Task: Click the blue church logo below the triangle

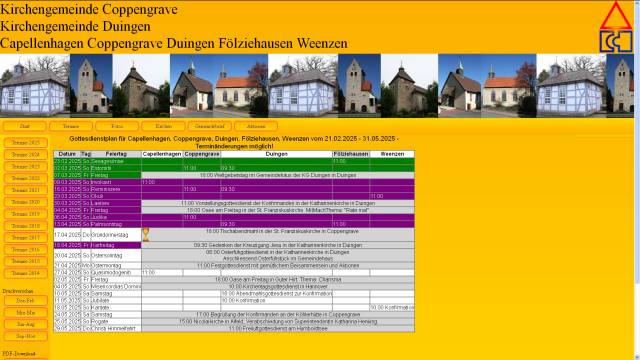Action: point(616,41)
